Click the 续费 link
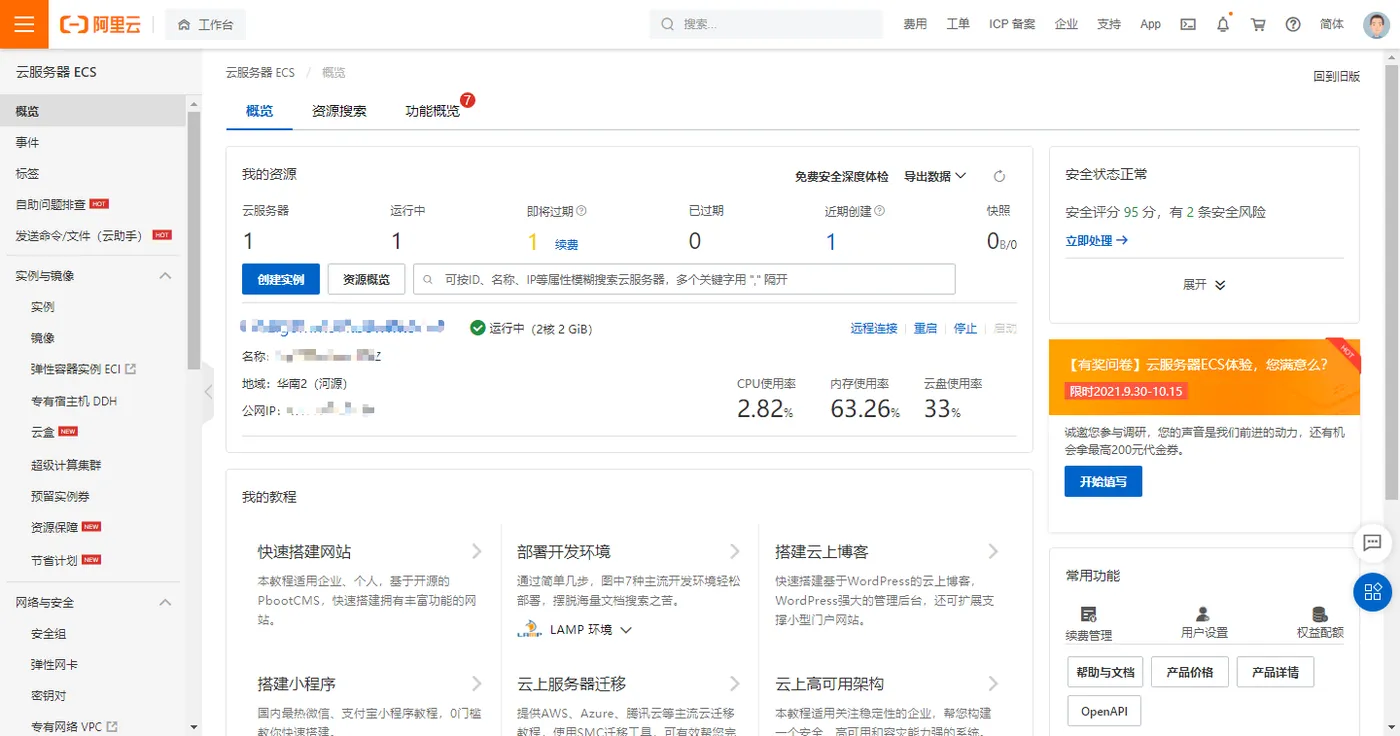 pos(566,244)
